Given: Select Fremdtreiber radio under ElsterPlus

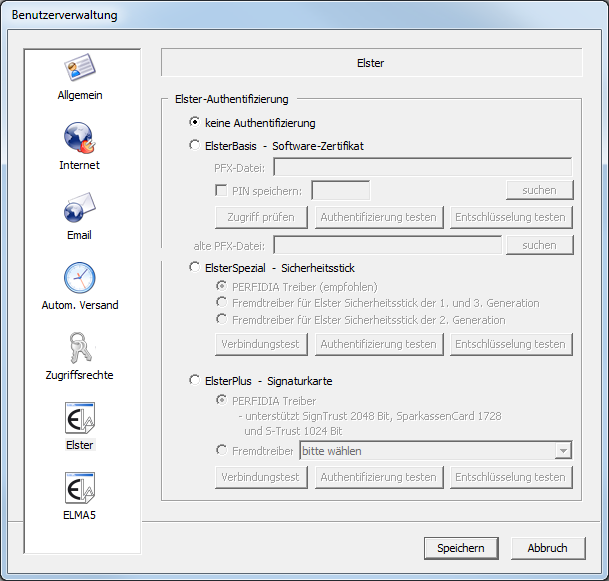Looking at the screenshot, I should point(221,450).
